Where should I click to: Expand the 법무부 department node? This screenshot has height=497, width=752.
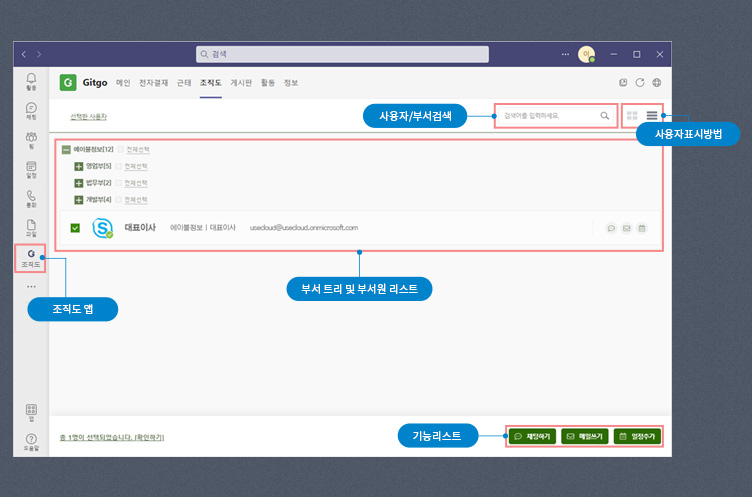[x=79, y=183]
